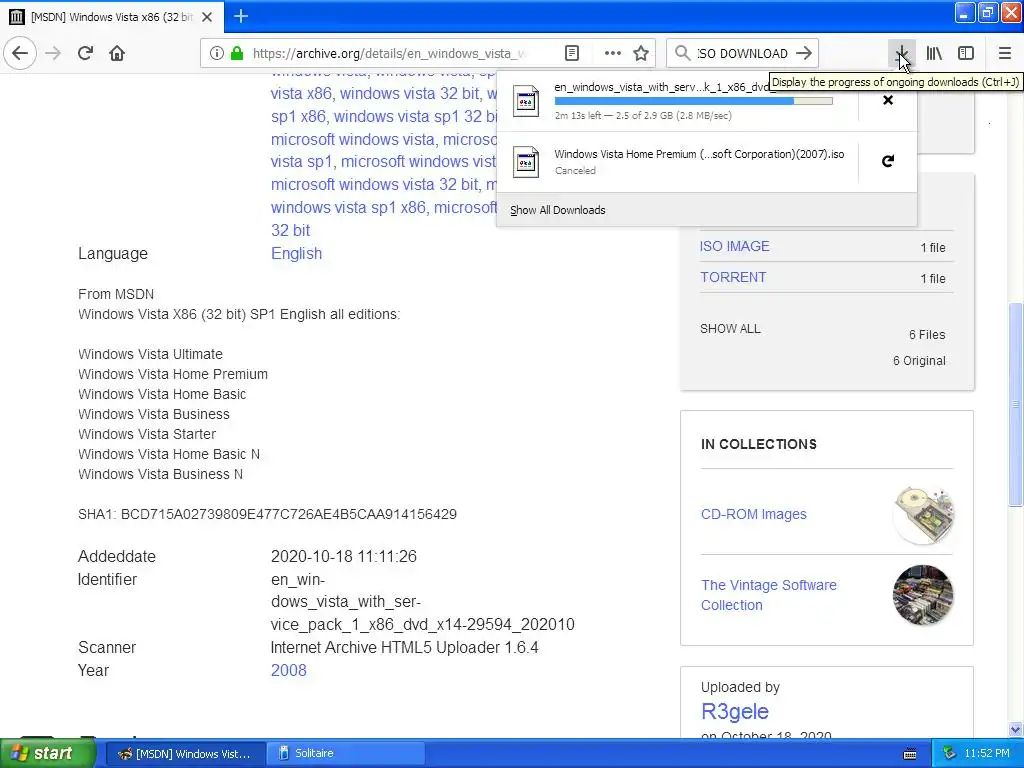1024x768 pixels.
Task: Open a new tab with plus
Action: pyautogui.click(x=241, y=16)
